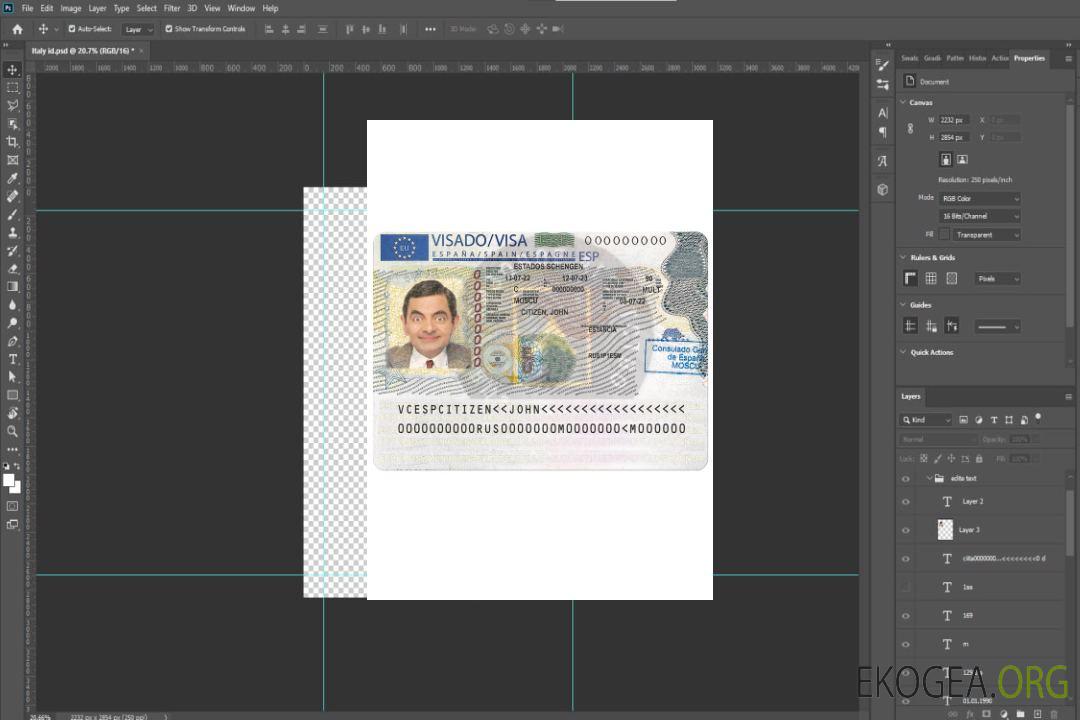Open the RGB Color mode dropdown

(x=979, y=198)
